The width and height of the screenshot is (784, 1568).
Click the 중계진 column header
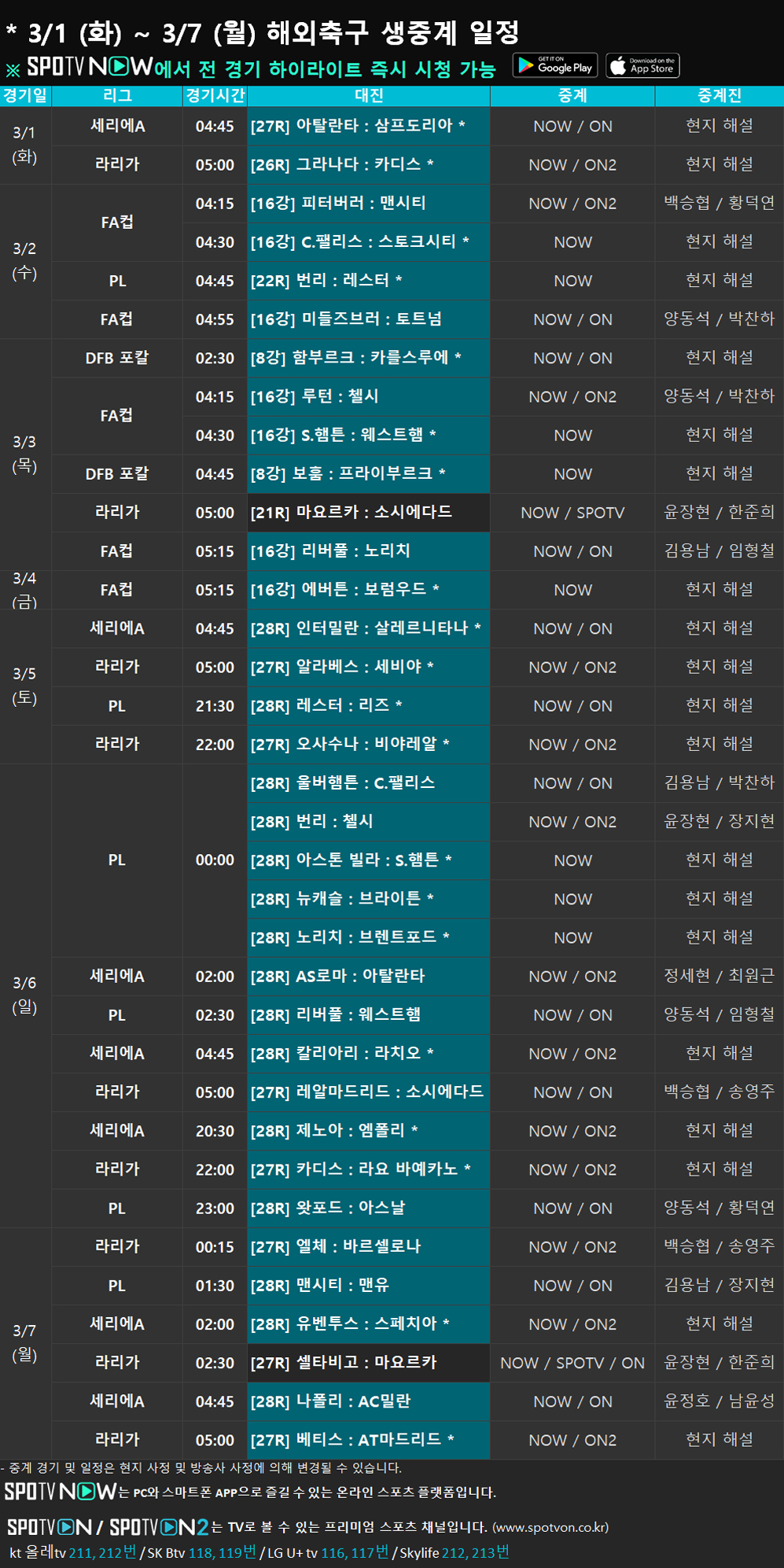[719, 96]
